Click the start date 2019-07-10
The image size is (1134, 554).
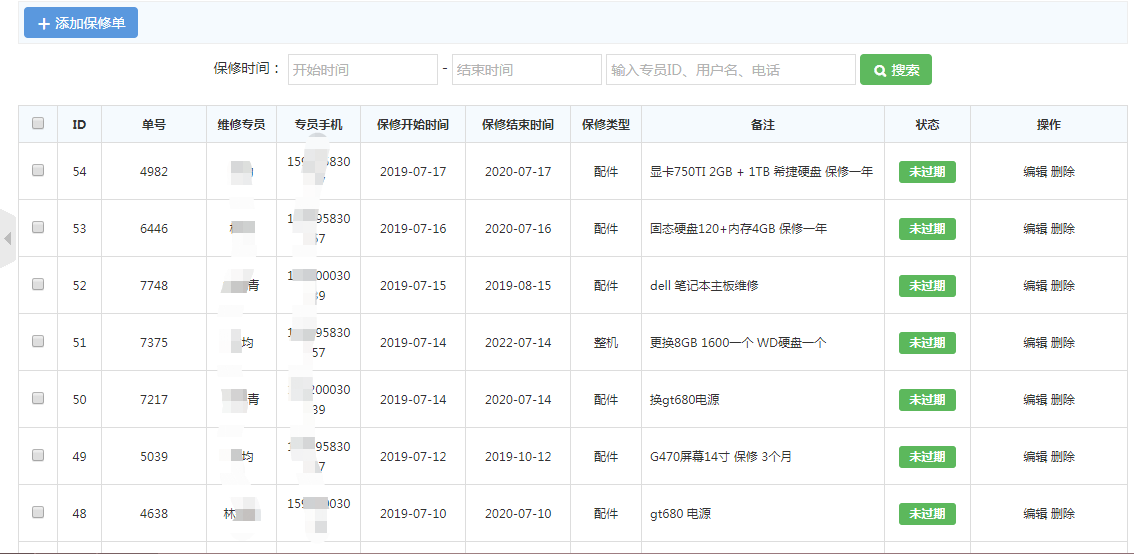coord(413,513)
